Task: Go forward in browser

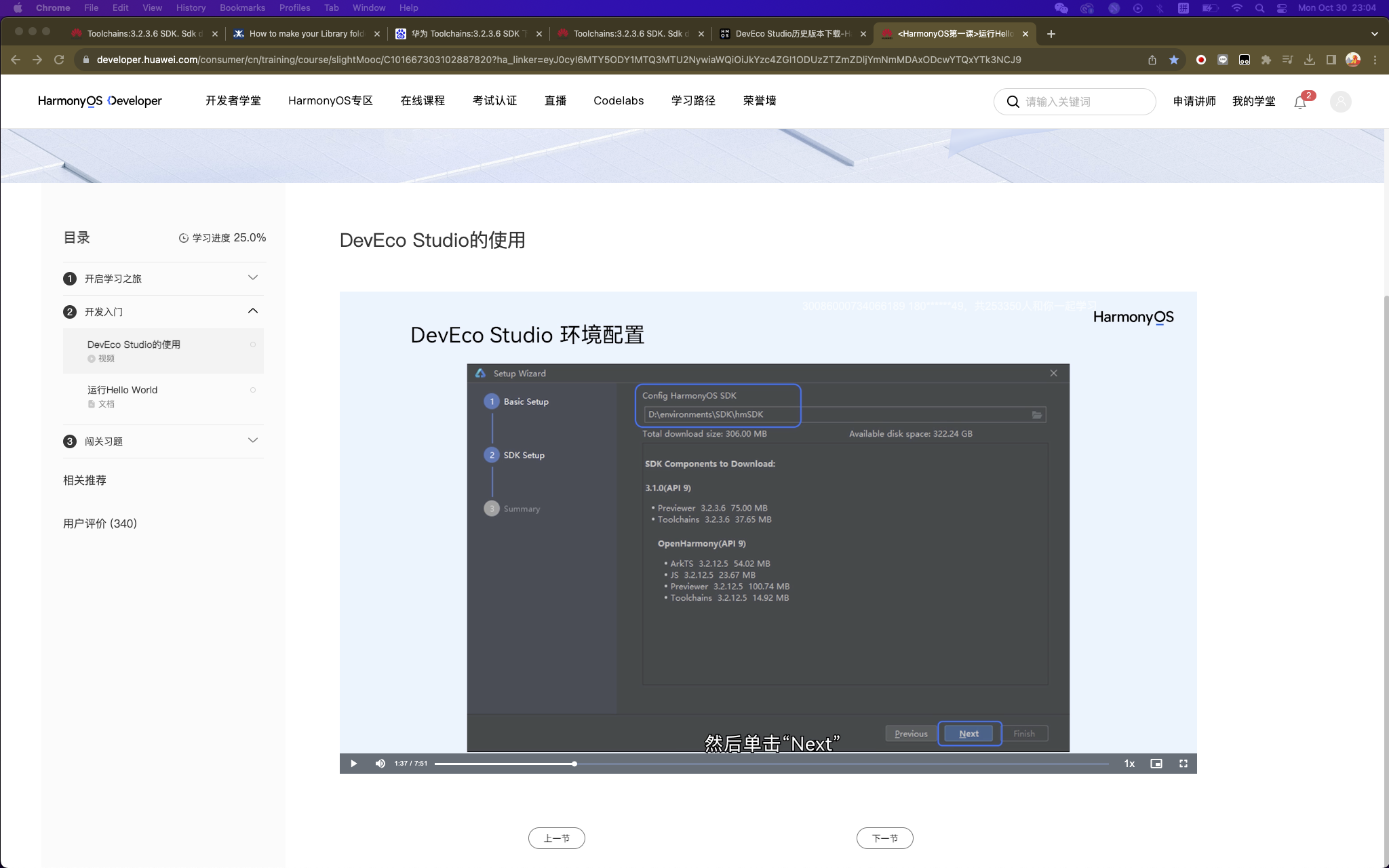Action: tap(37, 60)
